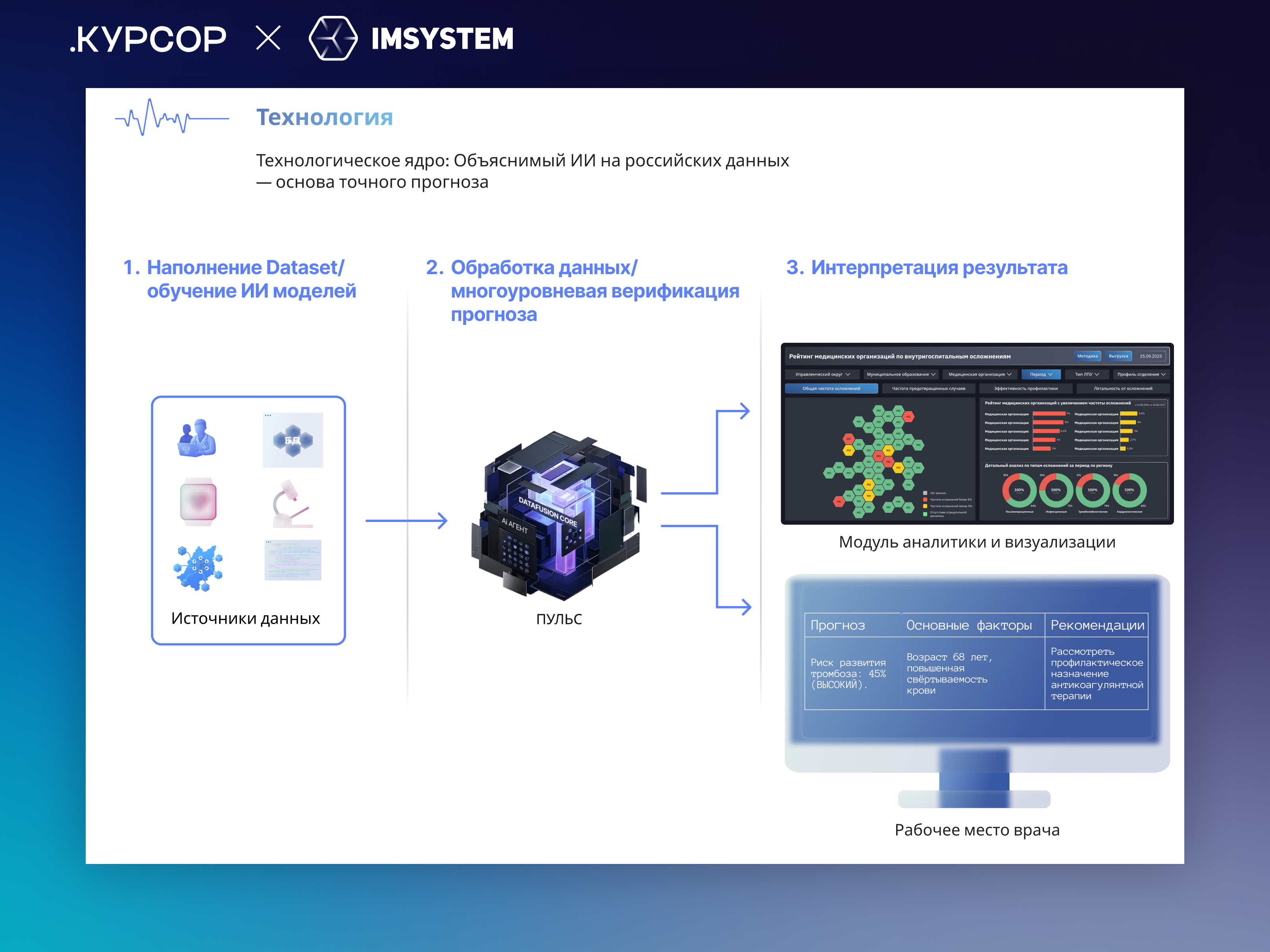The image size is (1270, 952).
Task: Click the red legend swatch for complications over 5%
Action: [925, 499]
